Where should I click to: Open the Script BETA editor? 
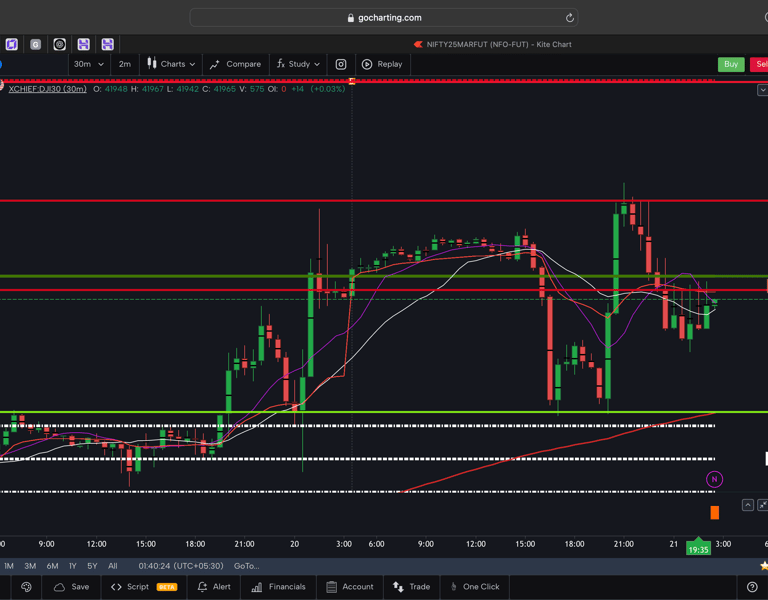pyautogui.click(x=144, y=587)
